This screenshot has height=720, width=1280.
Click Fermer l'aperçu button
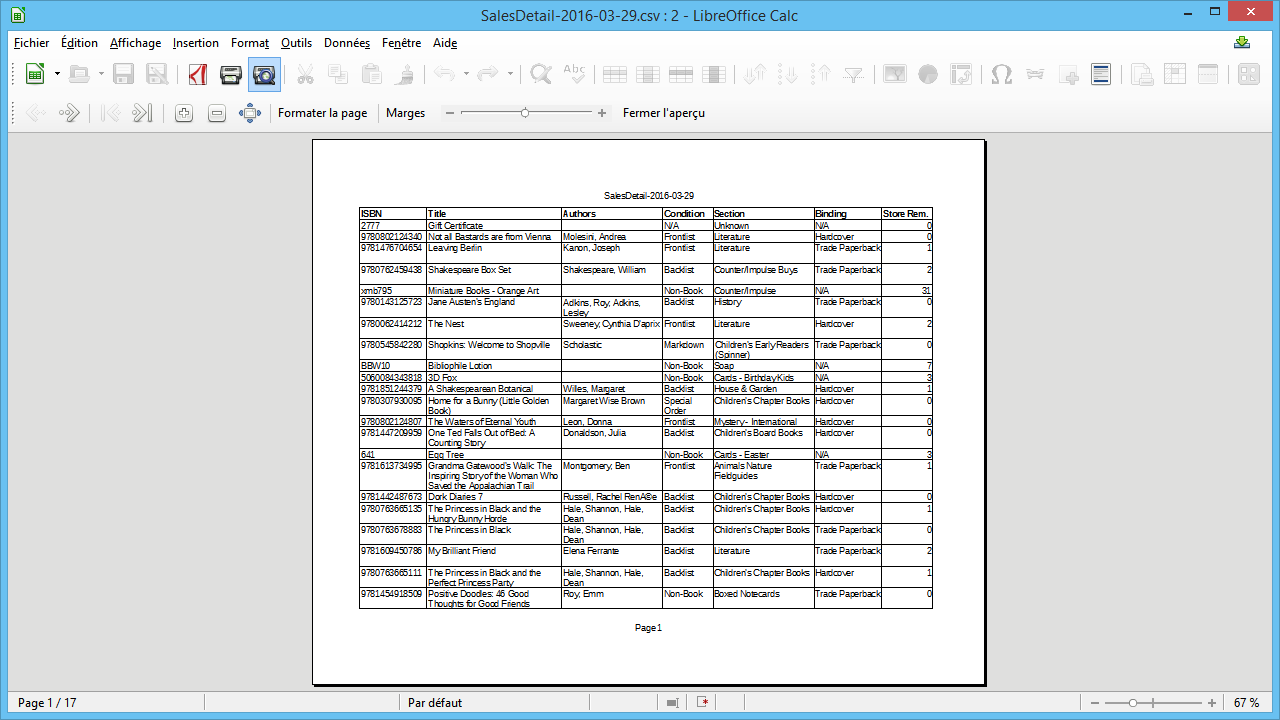pos(664,113)
